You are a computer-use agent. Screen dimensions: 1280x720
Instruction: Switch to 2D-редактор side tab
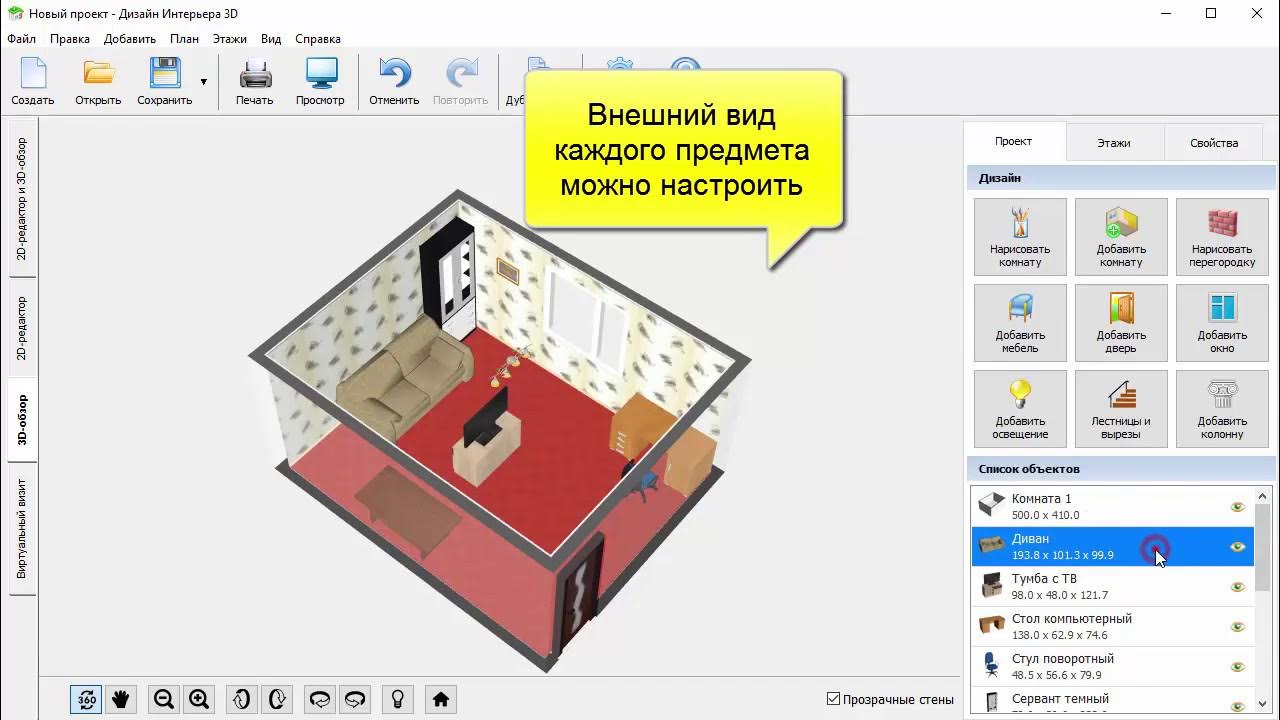[x=22, y=328]
